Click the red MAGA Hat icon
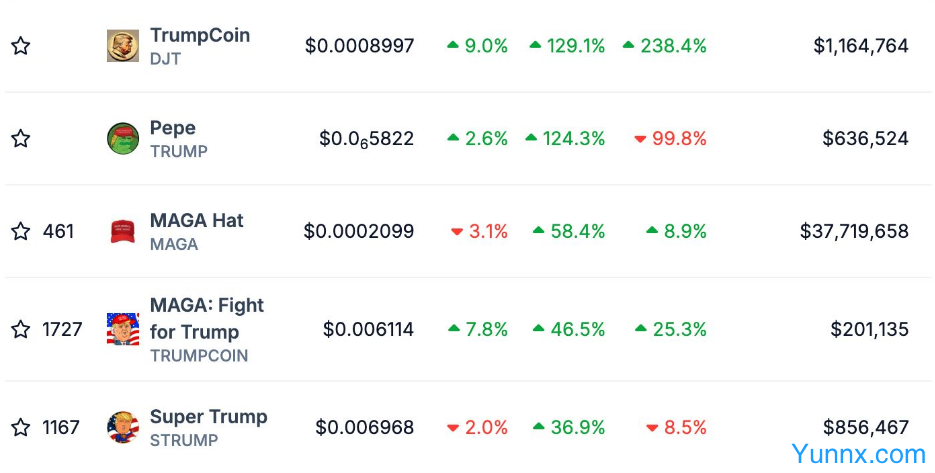Viewport: 935px width, 473px height. pos(123,232)
